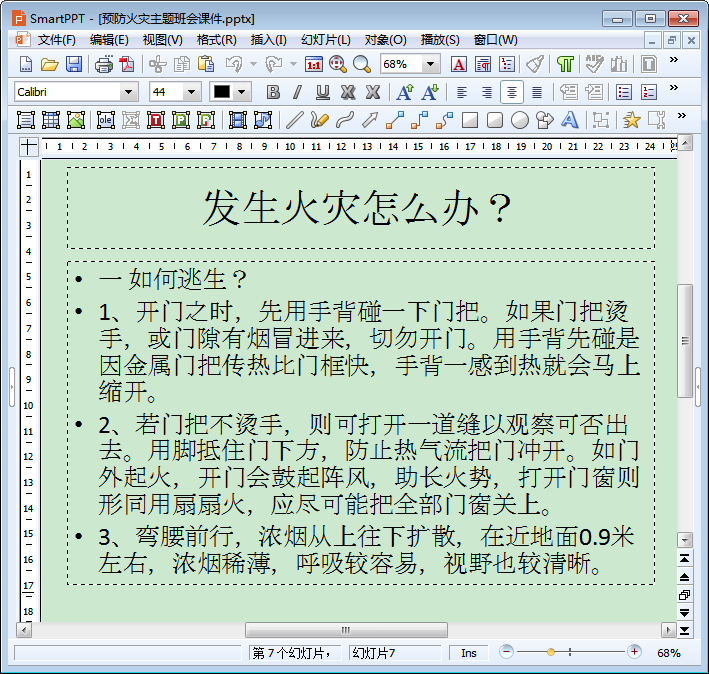Viewport: 709px width, 674px height.
Task: Open the 幻灯片(L) menu
Action: (326, 40)
